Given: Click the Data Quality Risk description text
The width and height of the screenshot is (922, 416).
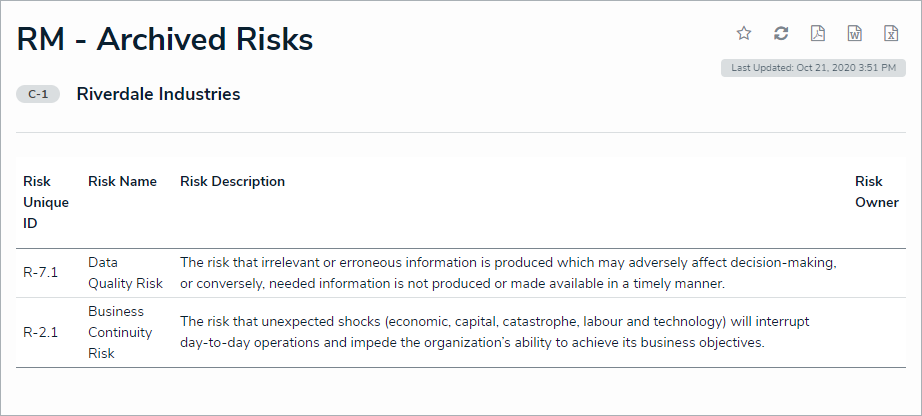Looking at the screenshot, I should point(508,273).
